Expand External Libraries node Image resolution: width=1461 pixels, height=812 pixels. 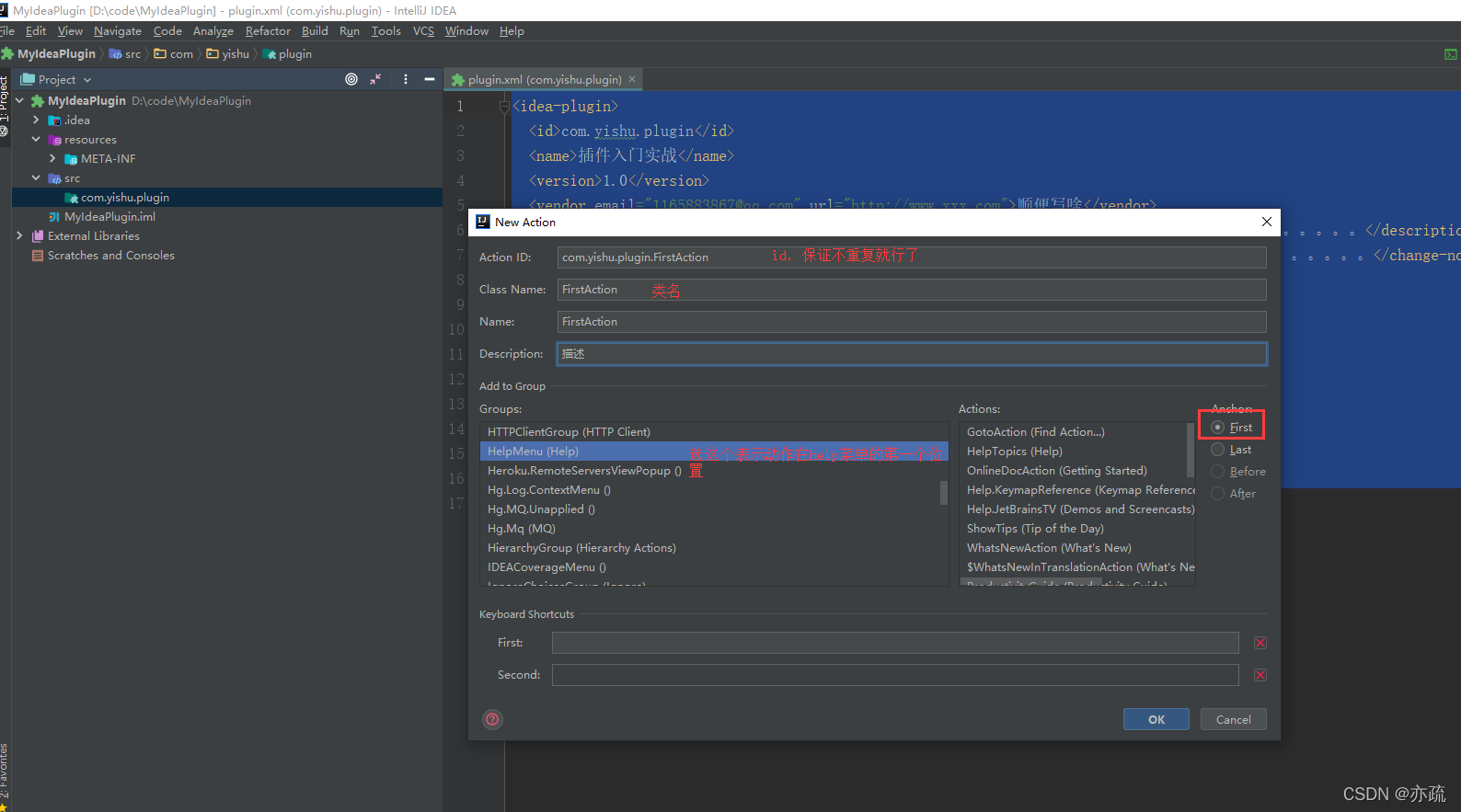click(19, 236)
